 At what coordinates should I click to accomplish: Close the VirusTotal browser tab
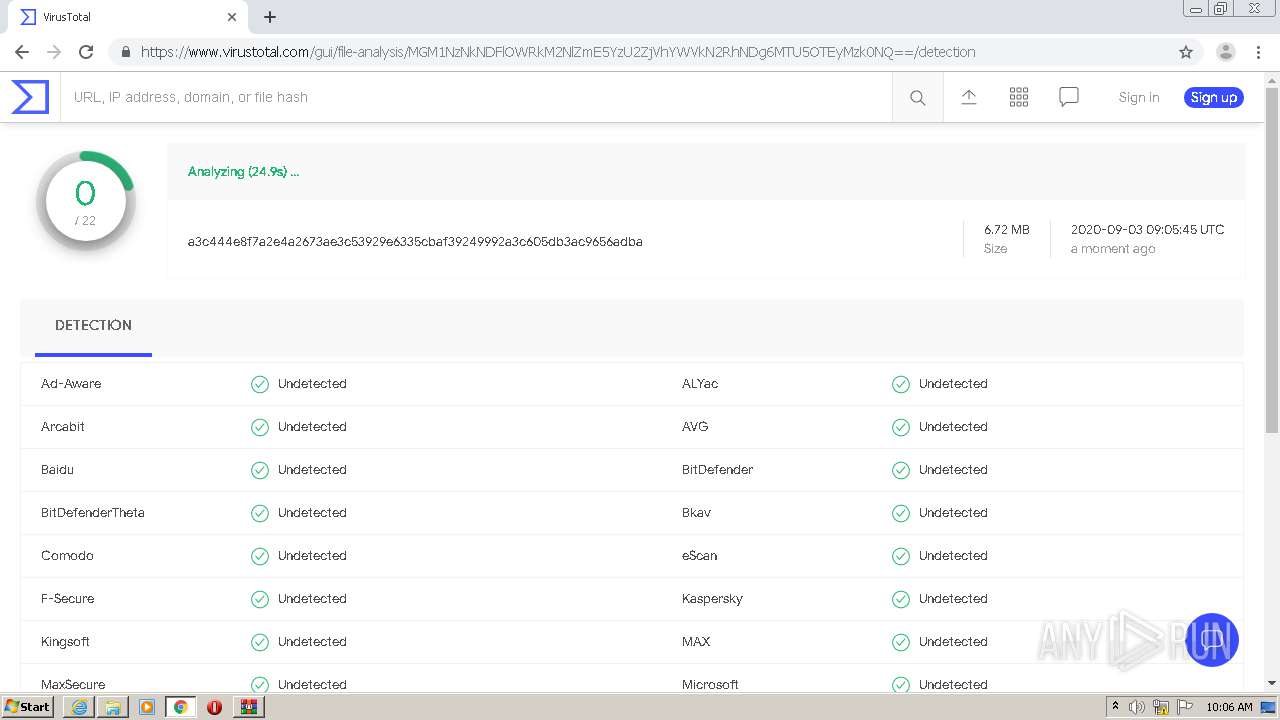coord(232,17)
